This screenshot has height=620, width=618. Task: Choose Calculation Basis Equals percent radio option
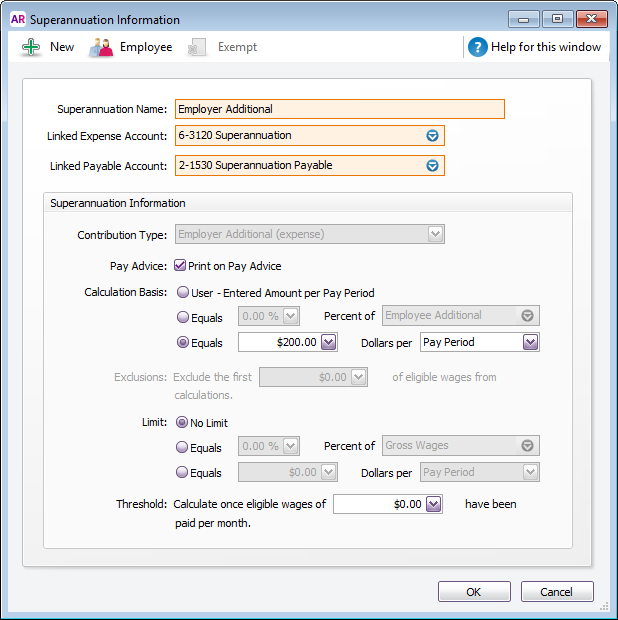[182, 317]
